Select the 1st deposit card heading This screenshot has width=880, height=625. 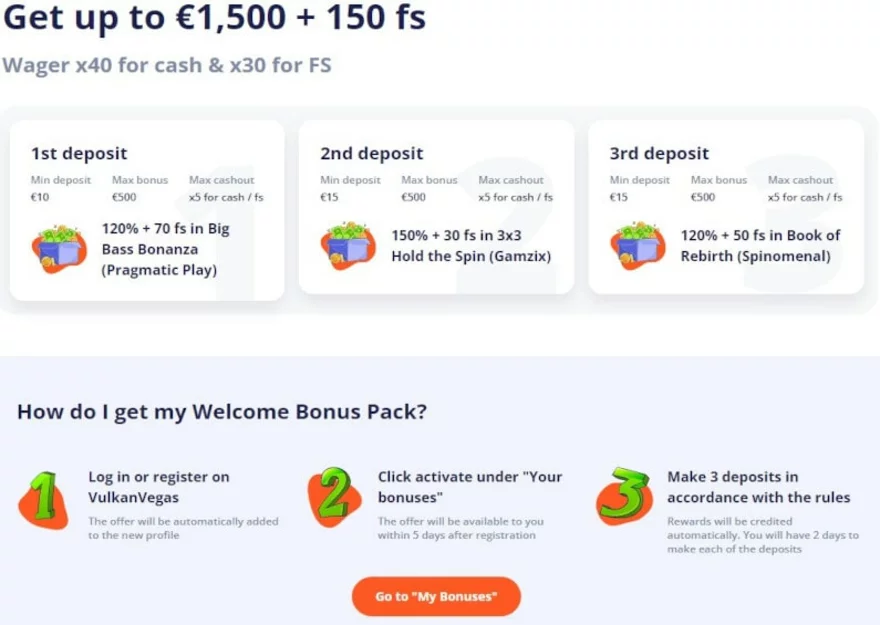click(79, 153)
